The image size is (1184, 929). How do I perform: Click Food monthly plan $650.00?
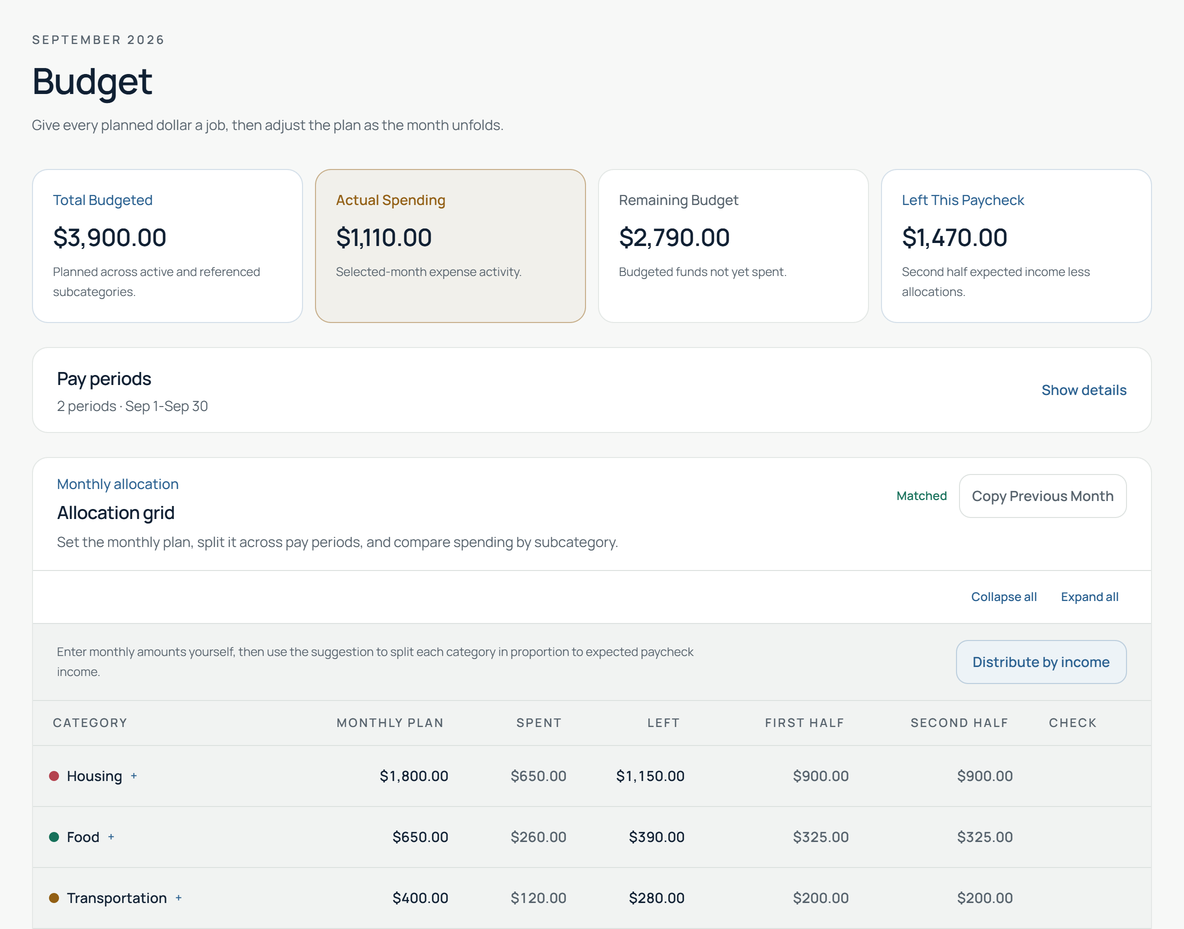tap(420, 837)
